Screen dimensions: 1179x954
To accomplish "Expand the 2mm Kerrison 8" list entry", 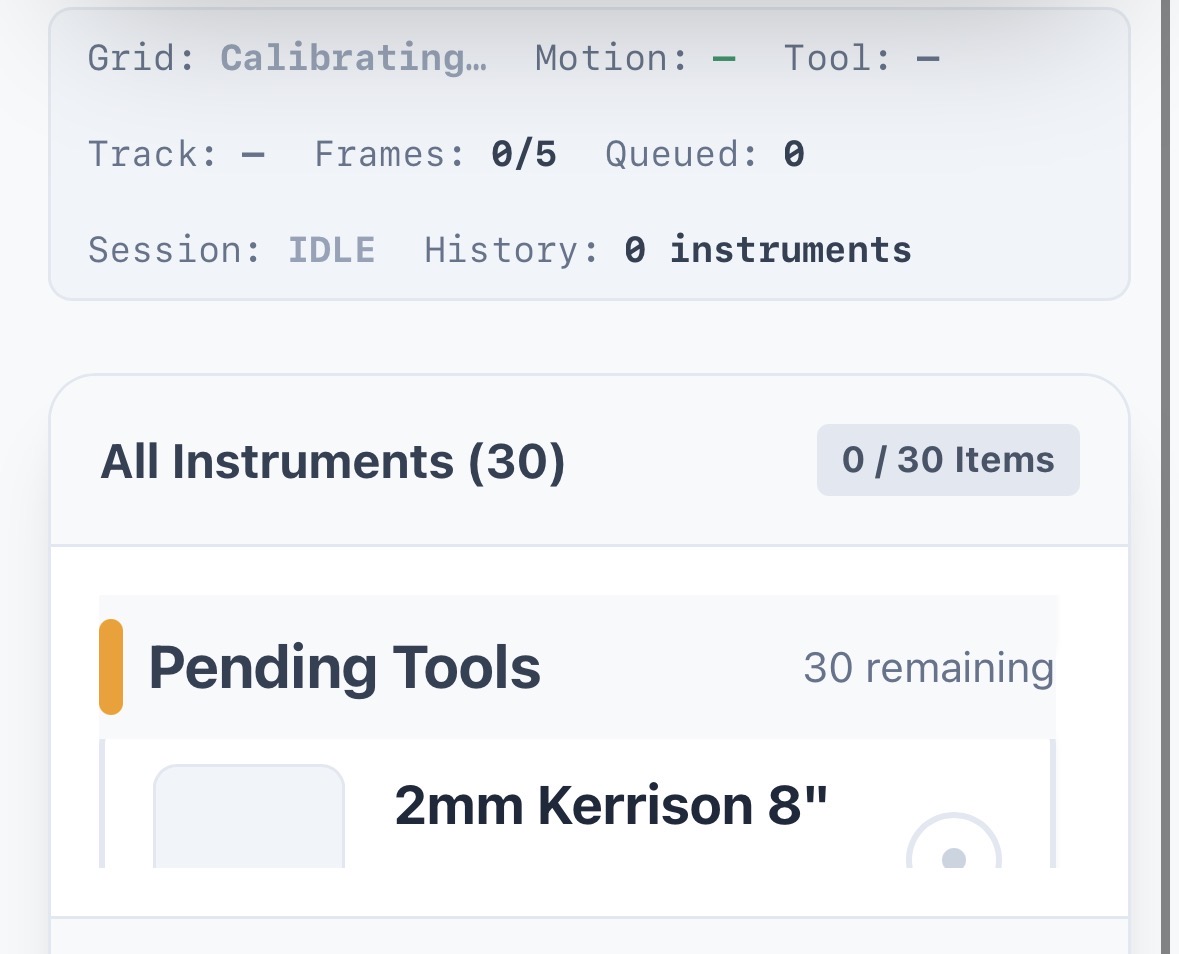I will coord(611,805).
